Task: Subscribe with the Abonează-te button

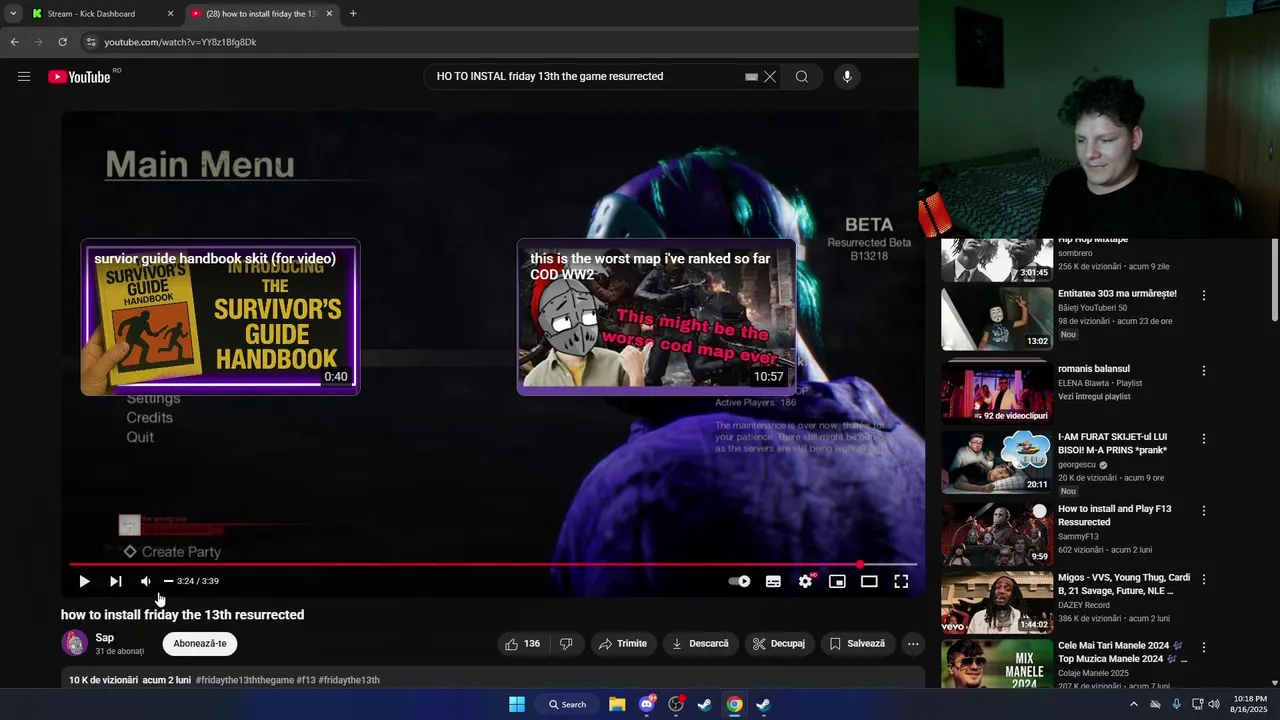Action: pos(200,644)
